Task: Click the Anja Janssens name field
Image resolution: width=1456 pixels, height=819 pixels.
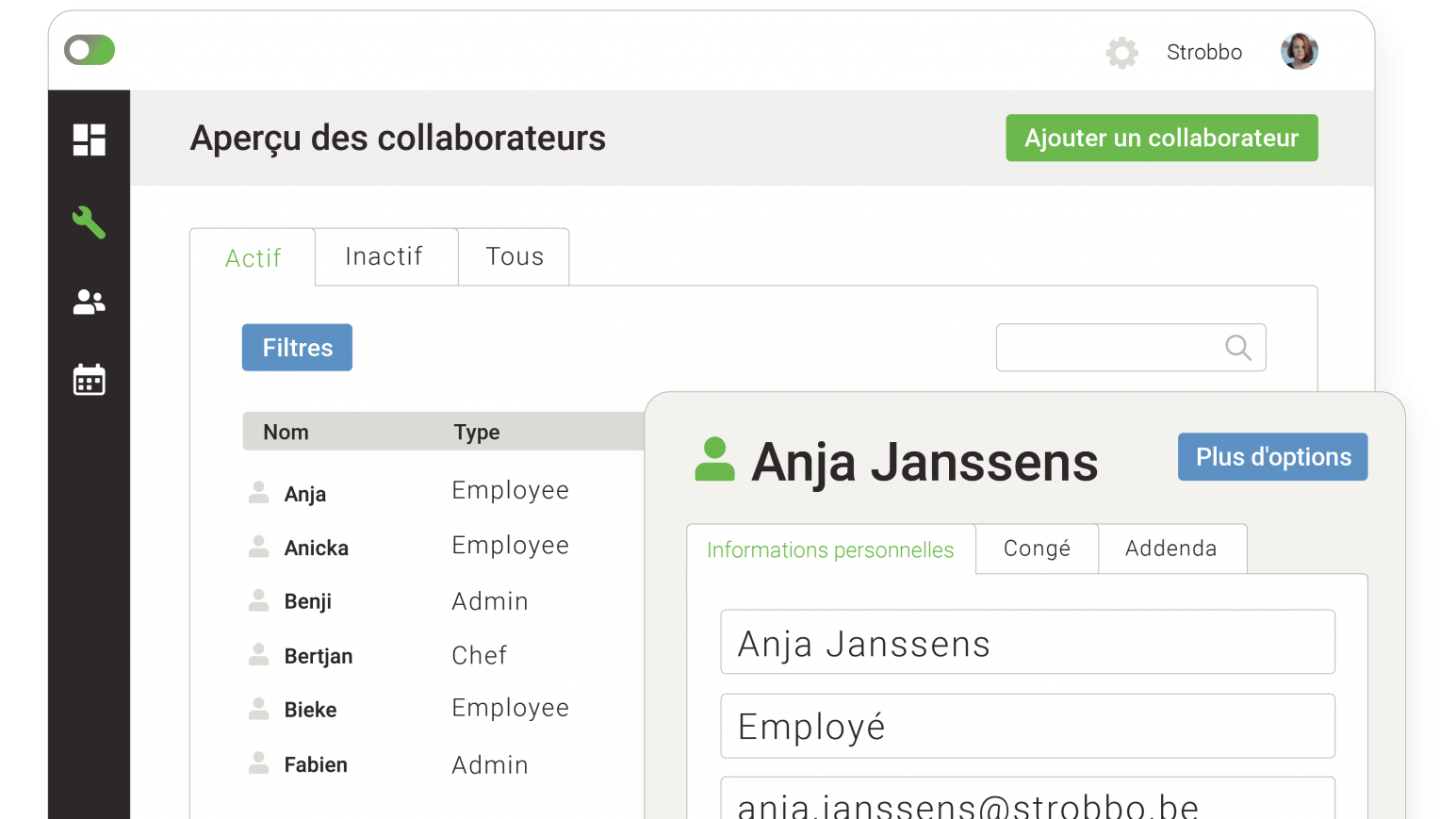Action: 1027,643
